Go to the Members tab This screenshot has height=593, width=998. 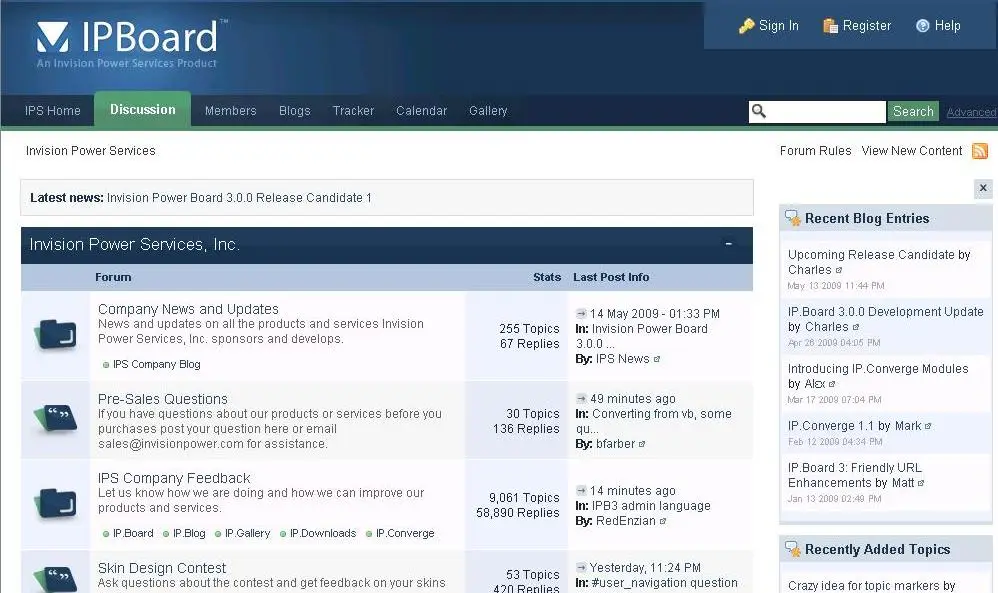point(230,111)
